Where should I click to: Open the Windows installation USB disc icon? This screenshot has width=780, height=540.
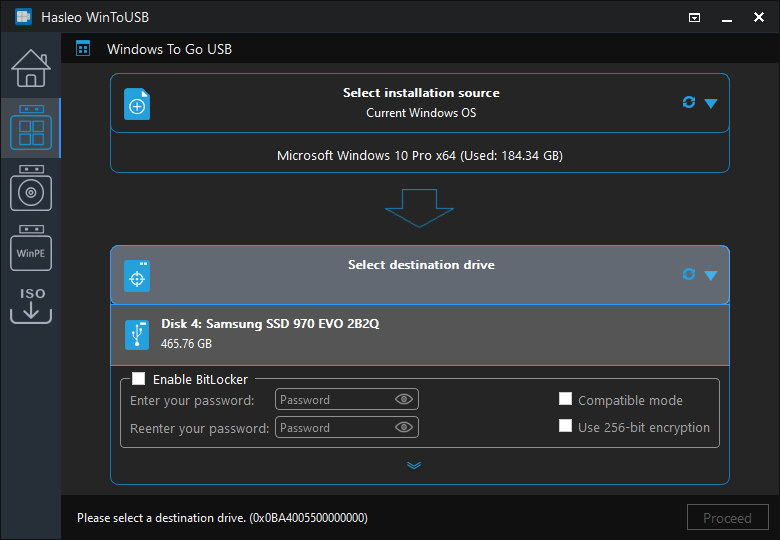[x=31, y=188]
